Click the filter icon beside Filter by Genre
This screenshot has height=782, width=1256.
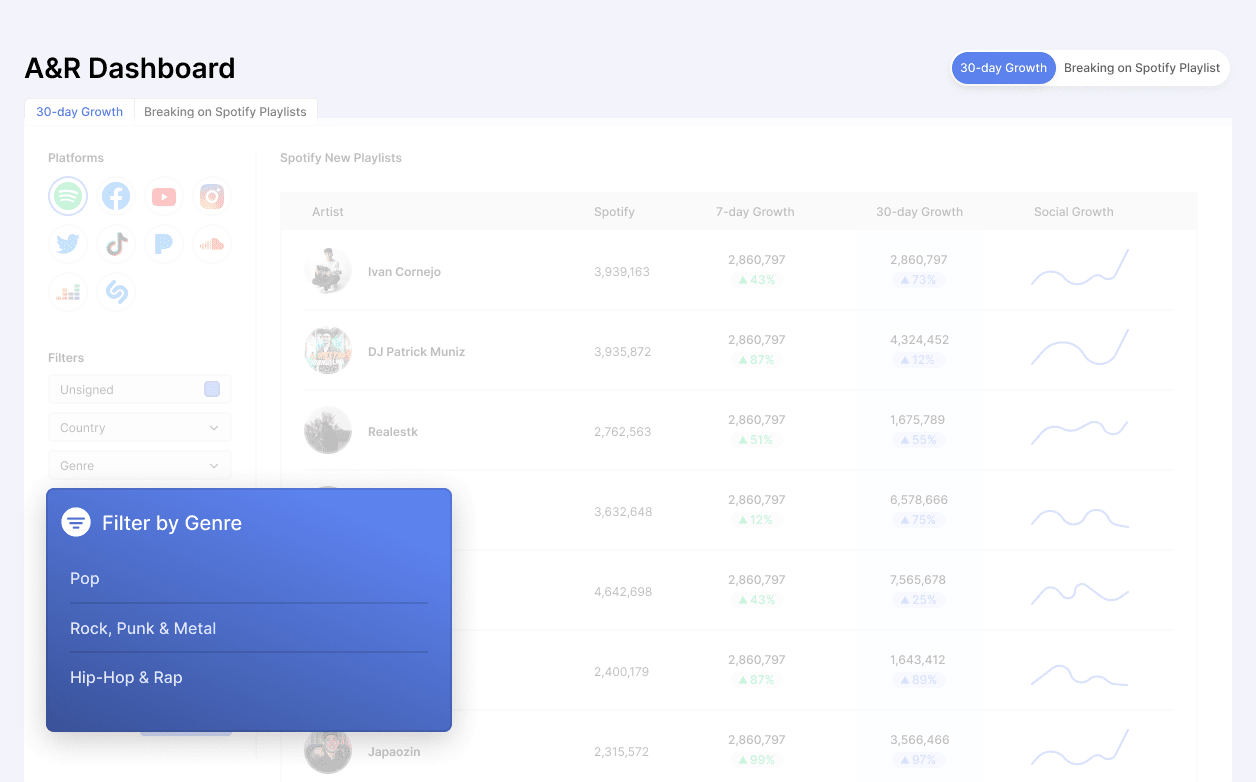pos(76,522)
